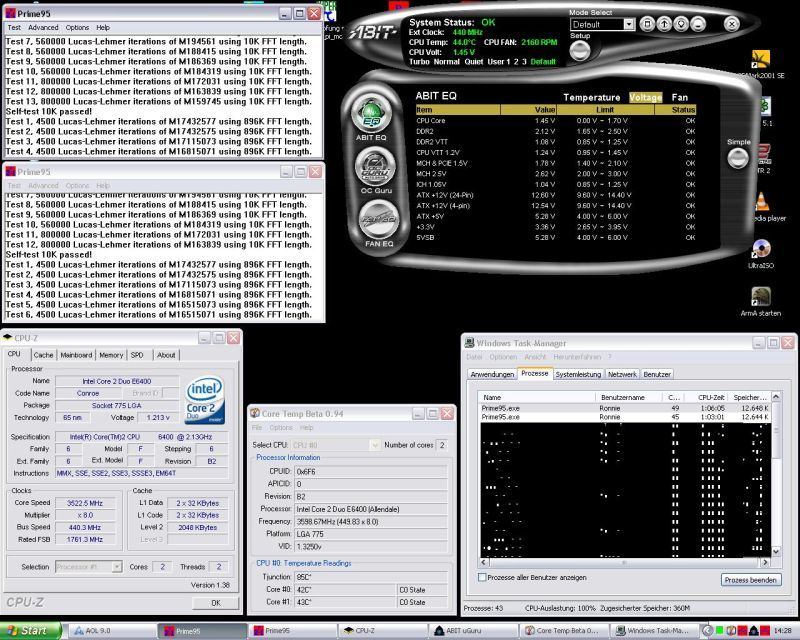The image size is (800, 640).
Task: Switch to Systemleistung tab in Task Manager
Action: [578, 375]
